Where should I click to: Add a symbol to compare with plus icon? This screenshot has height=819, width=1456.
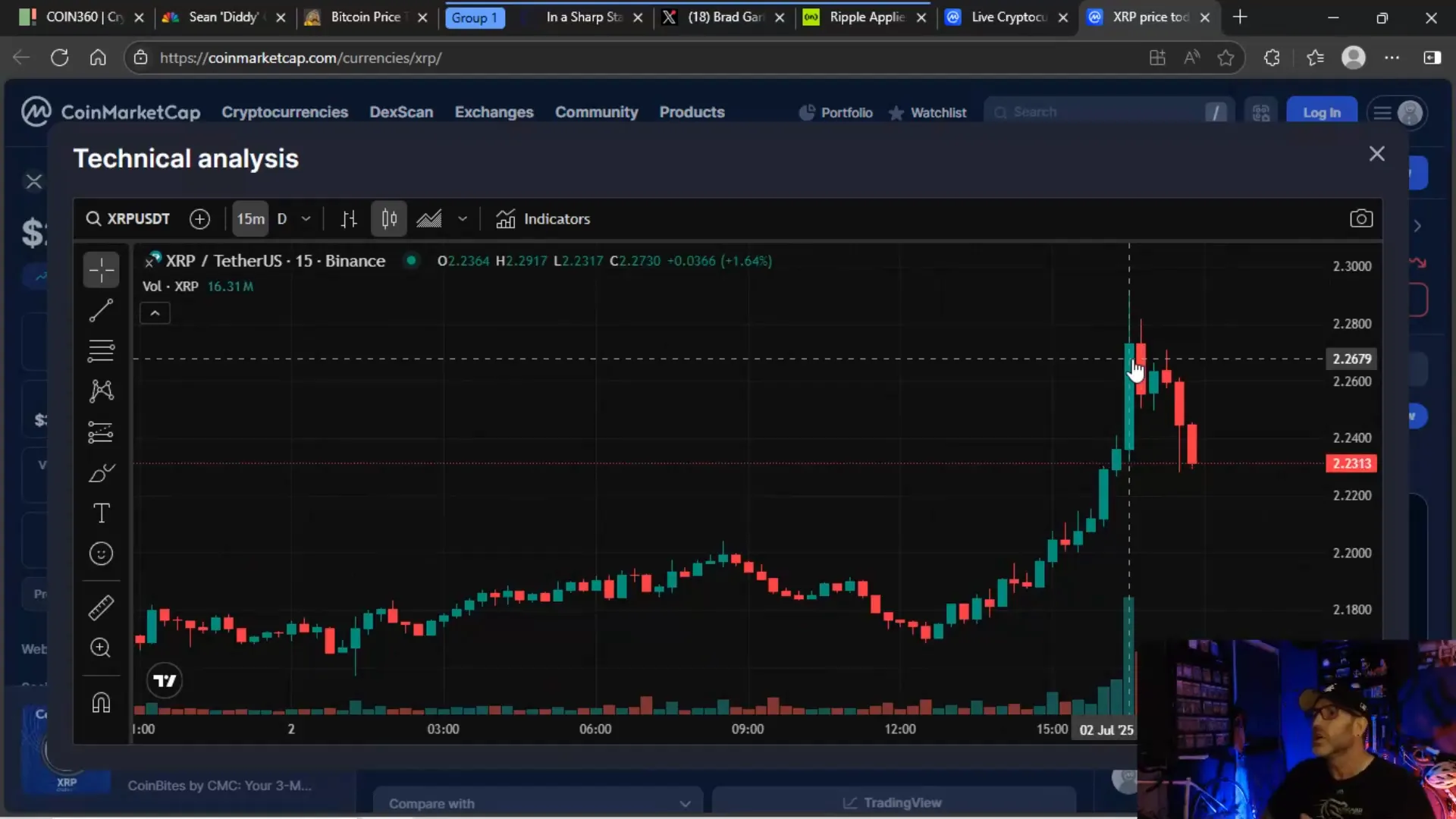[199, 219]
